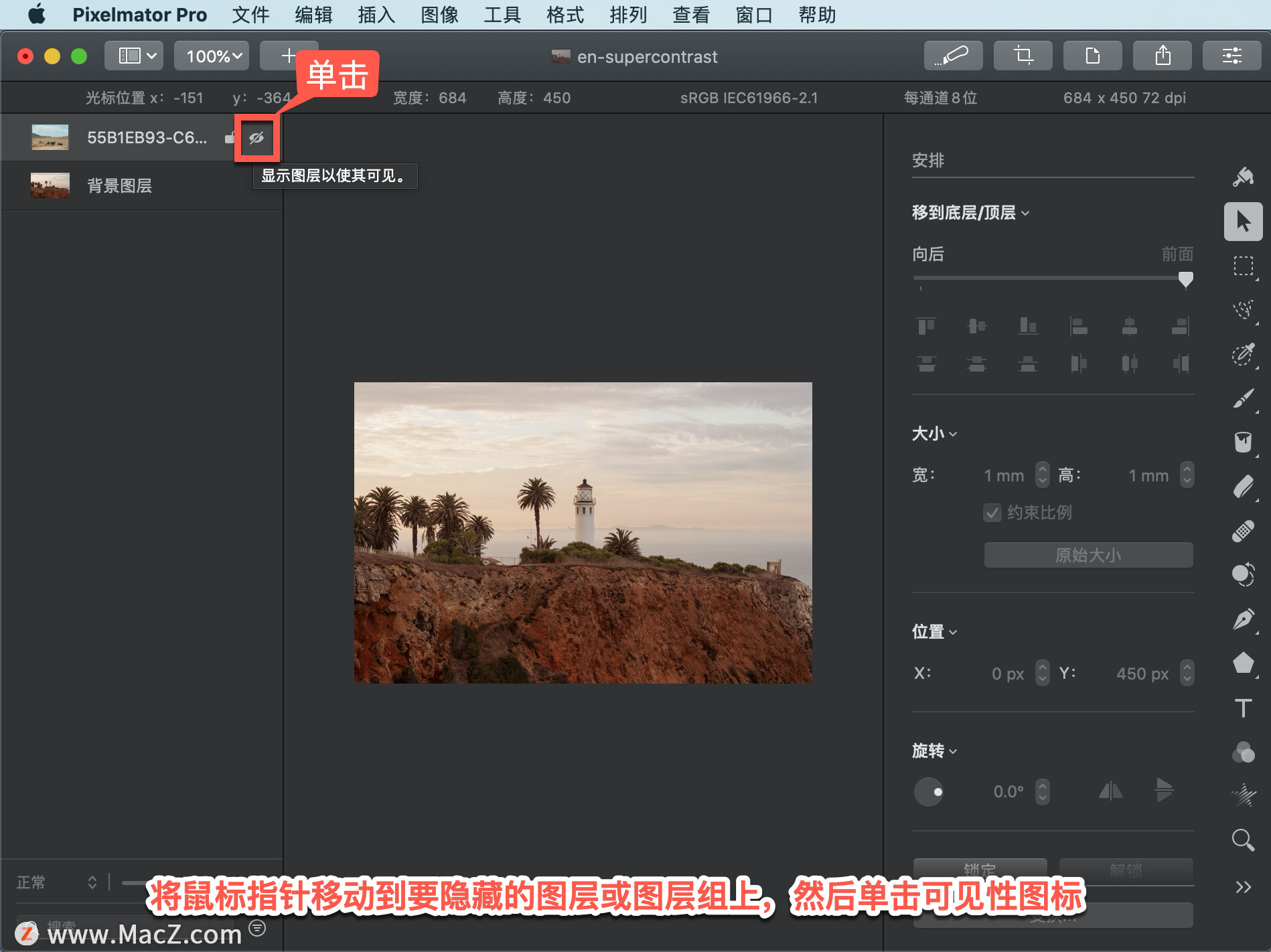Open ML Enhance brush toolbar button
Image resolution: width=1271 pixels, height=952 pixels.
click(x=953, y=56)
